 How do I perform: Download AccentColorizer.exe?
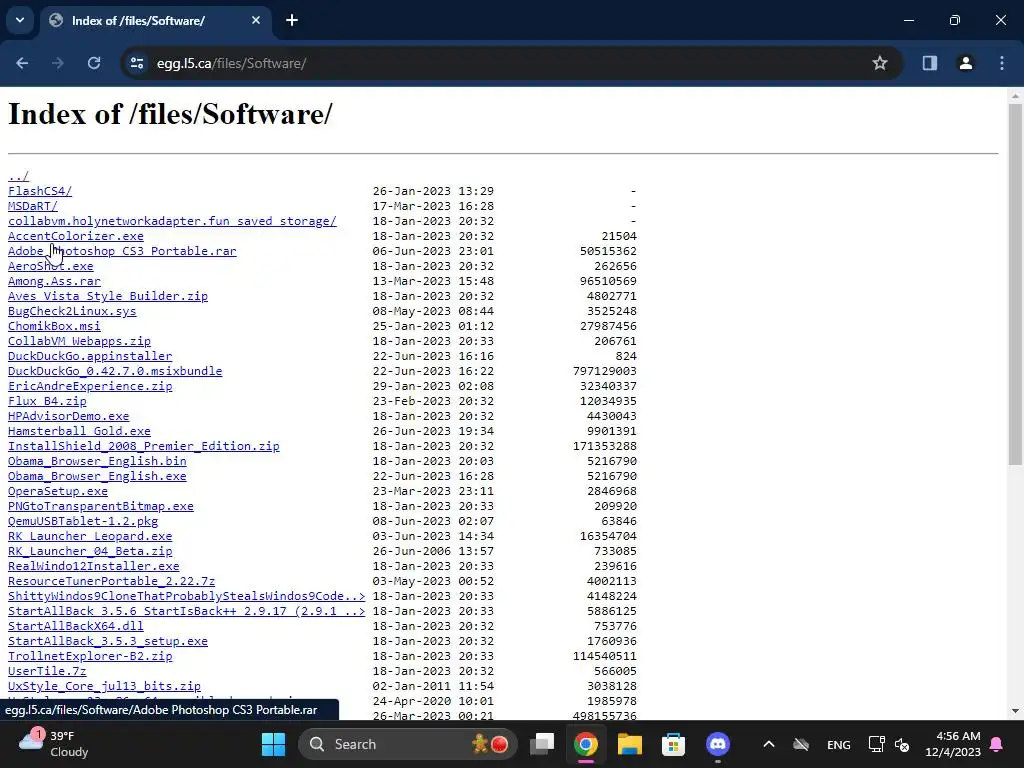click(x=76, y=236)
